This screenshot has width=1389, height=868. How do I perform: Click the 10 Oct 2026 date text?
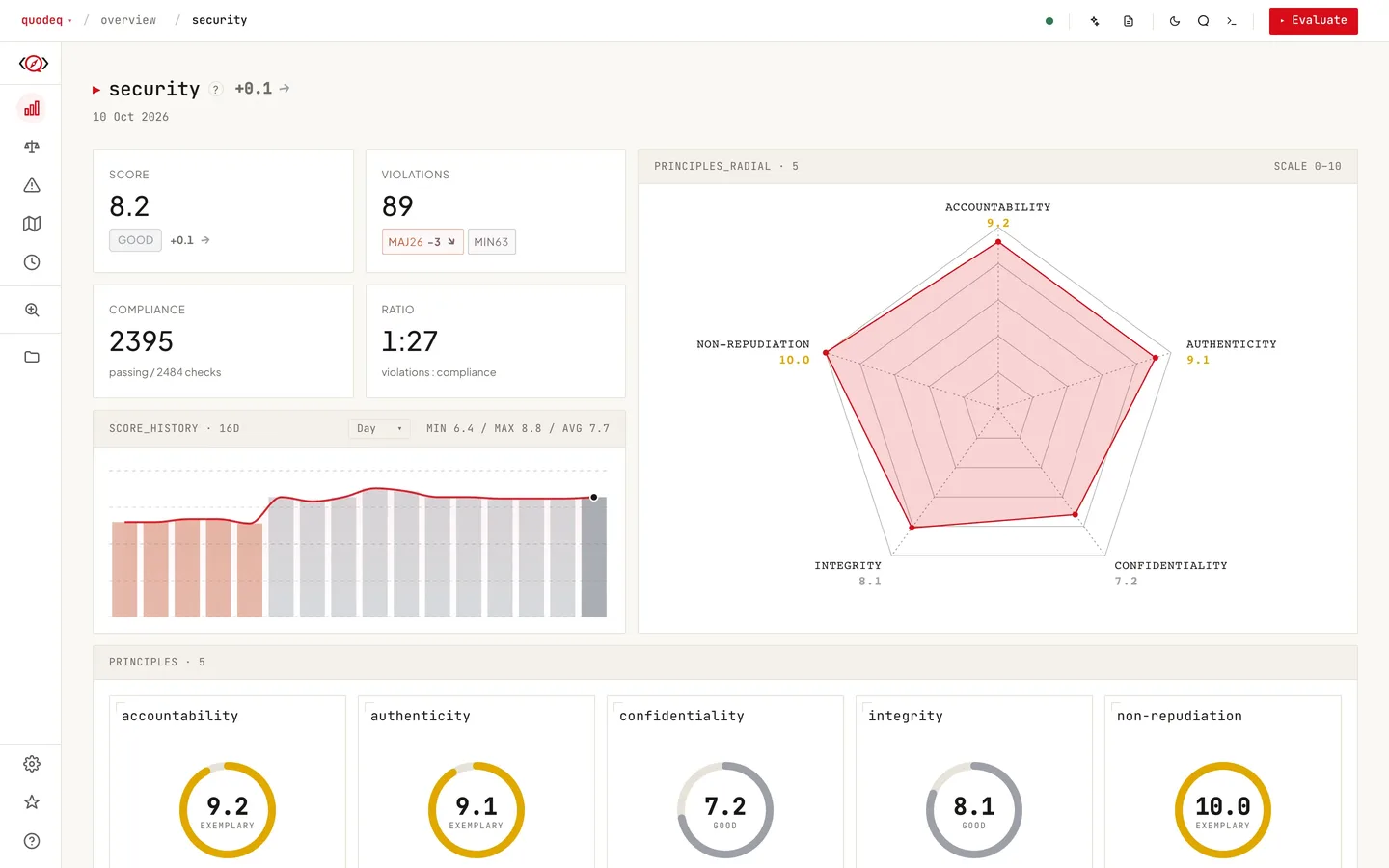(x=130, y=117)
